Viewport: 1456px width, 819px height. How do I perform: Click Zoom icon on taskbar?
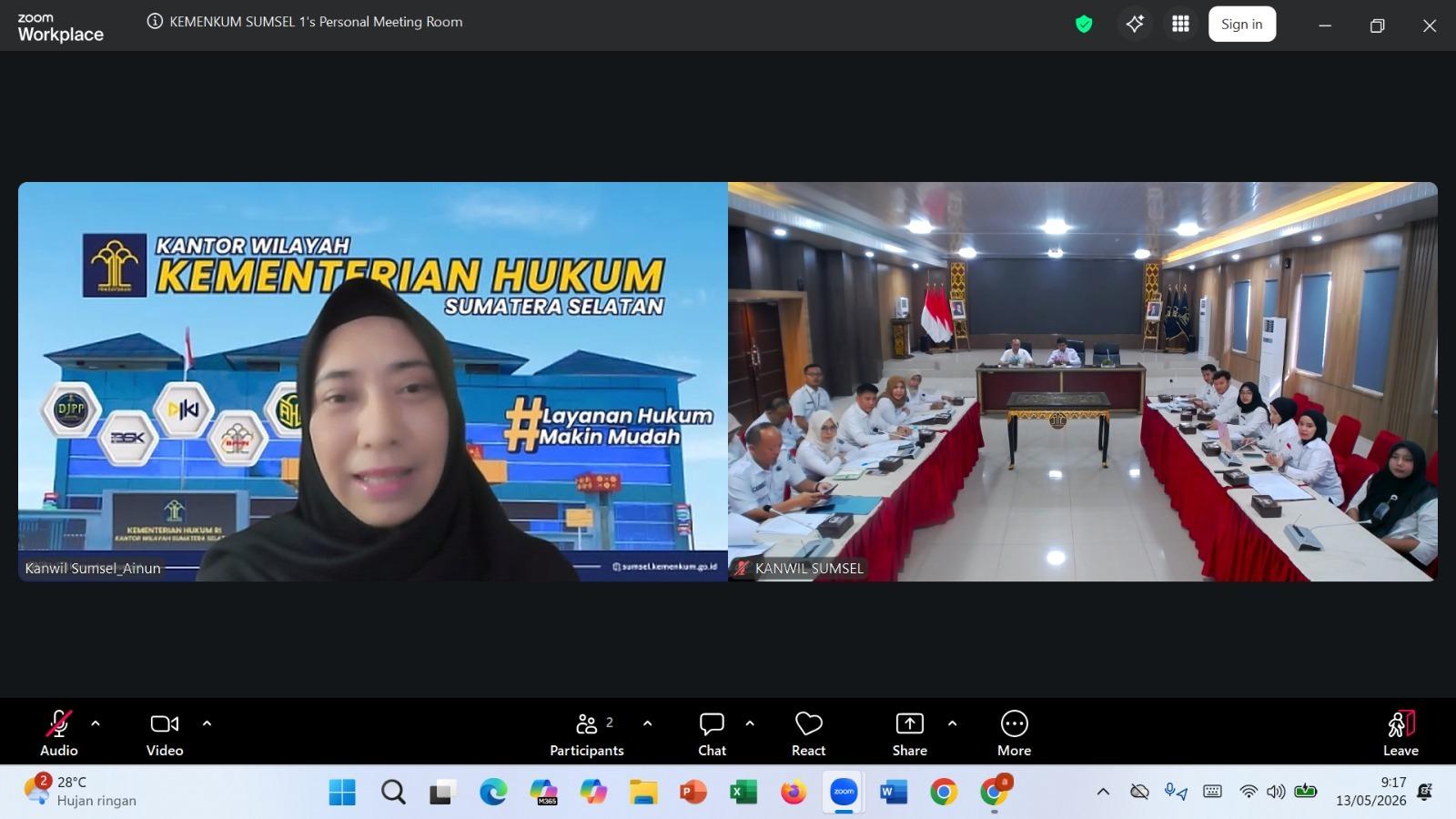[844, 793]
